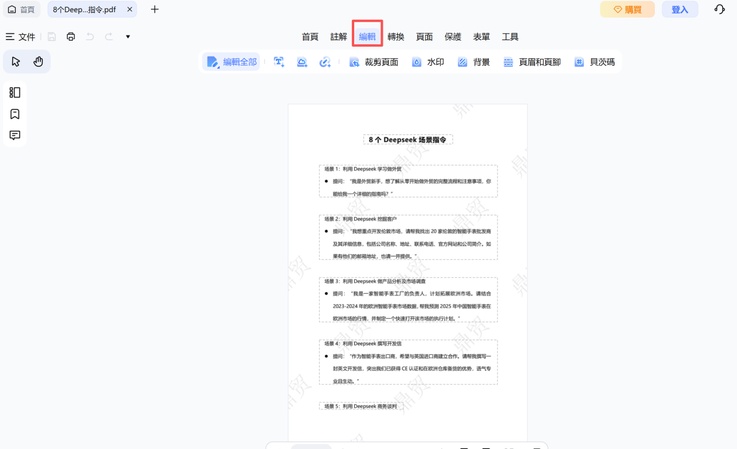This screenshot has height=449, width=737.
Task: Click the save icon next to 文件
Action: (x=52, y=37)
